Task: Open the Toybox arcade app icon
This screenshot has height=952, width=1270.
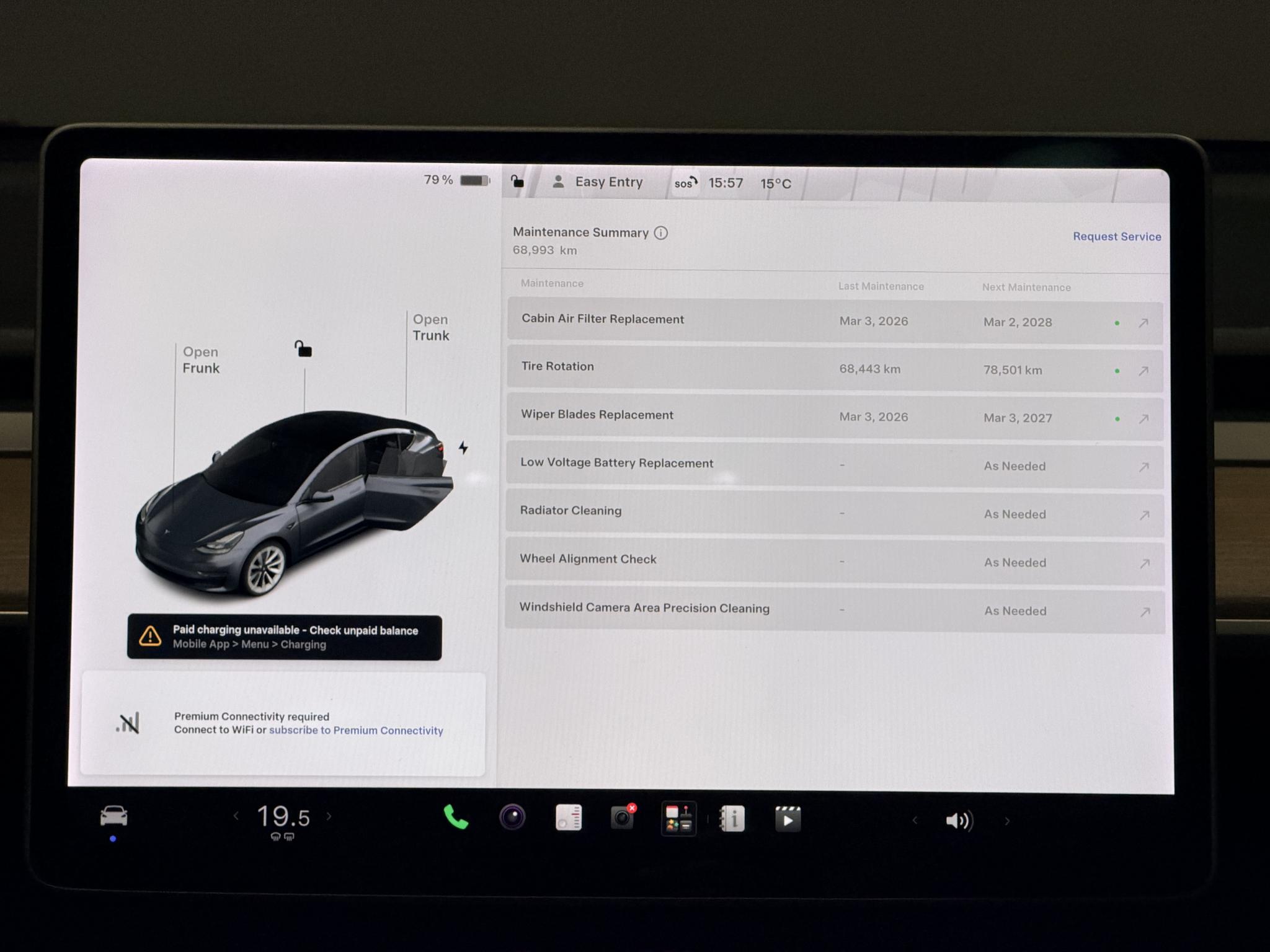Action: coord(678,819)
